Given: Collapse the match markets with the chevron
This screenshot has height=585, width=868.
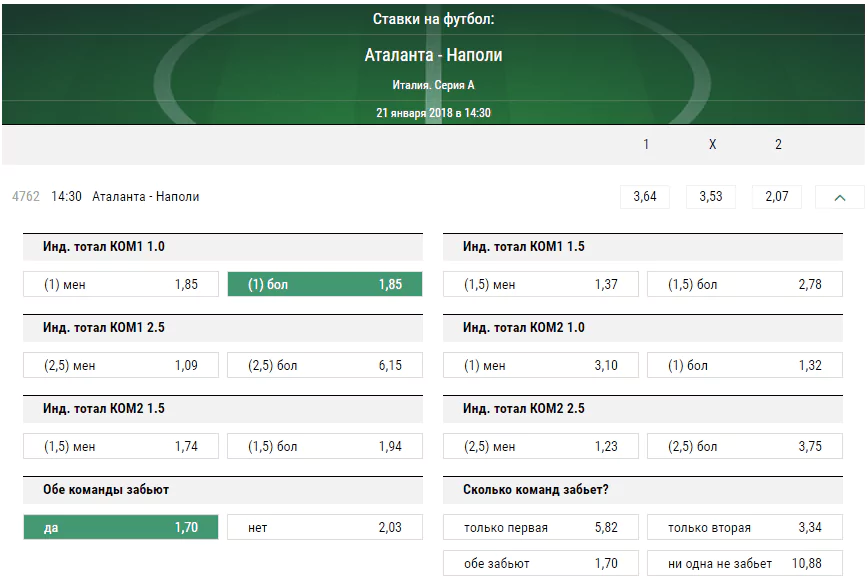Looking at the screenshot, I should [x=839, y=197].
